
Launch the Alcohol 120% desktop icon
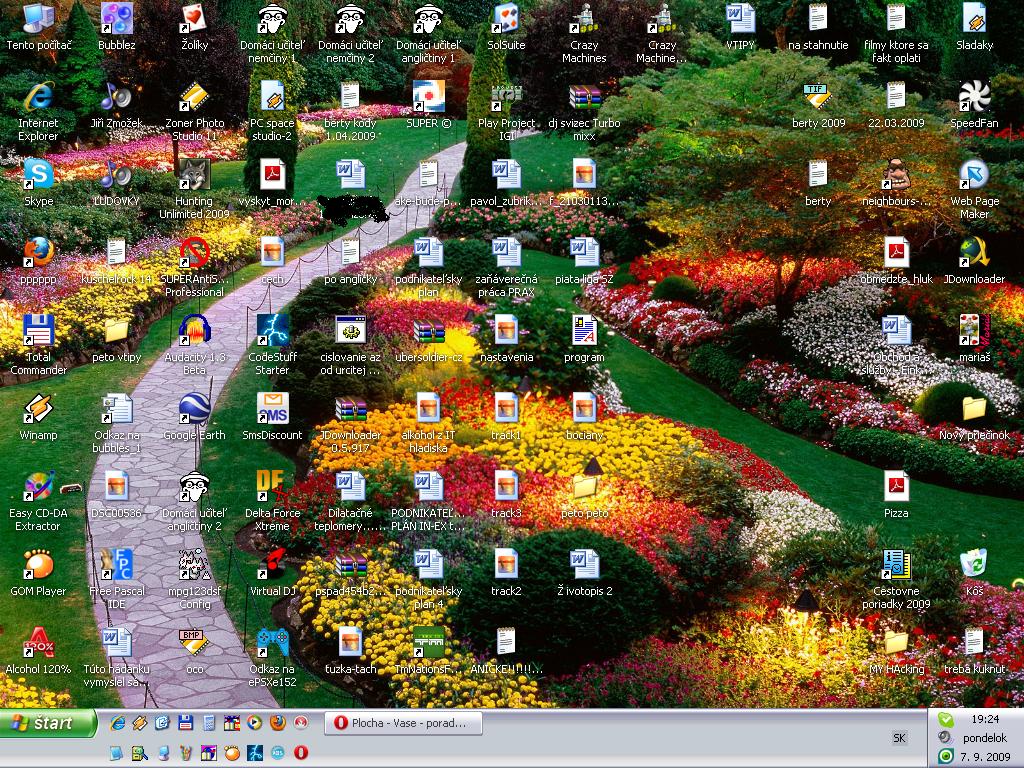(x=38, y=642)
